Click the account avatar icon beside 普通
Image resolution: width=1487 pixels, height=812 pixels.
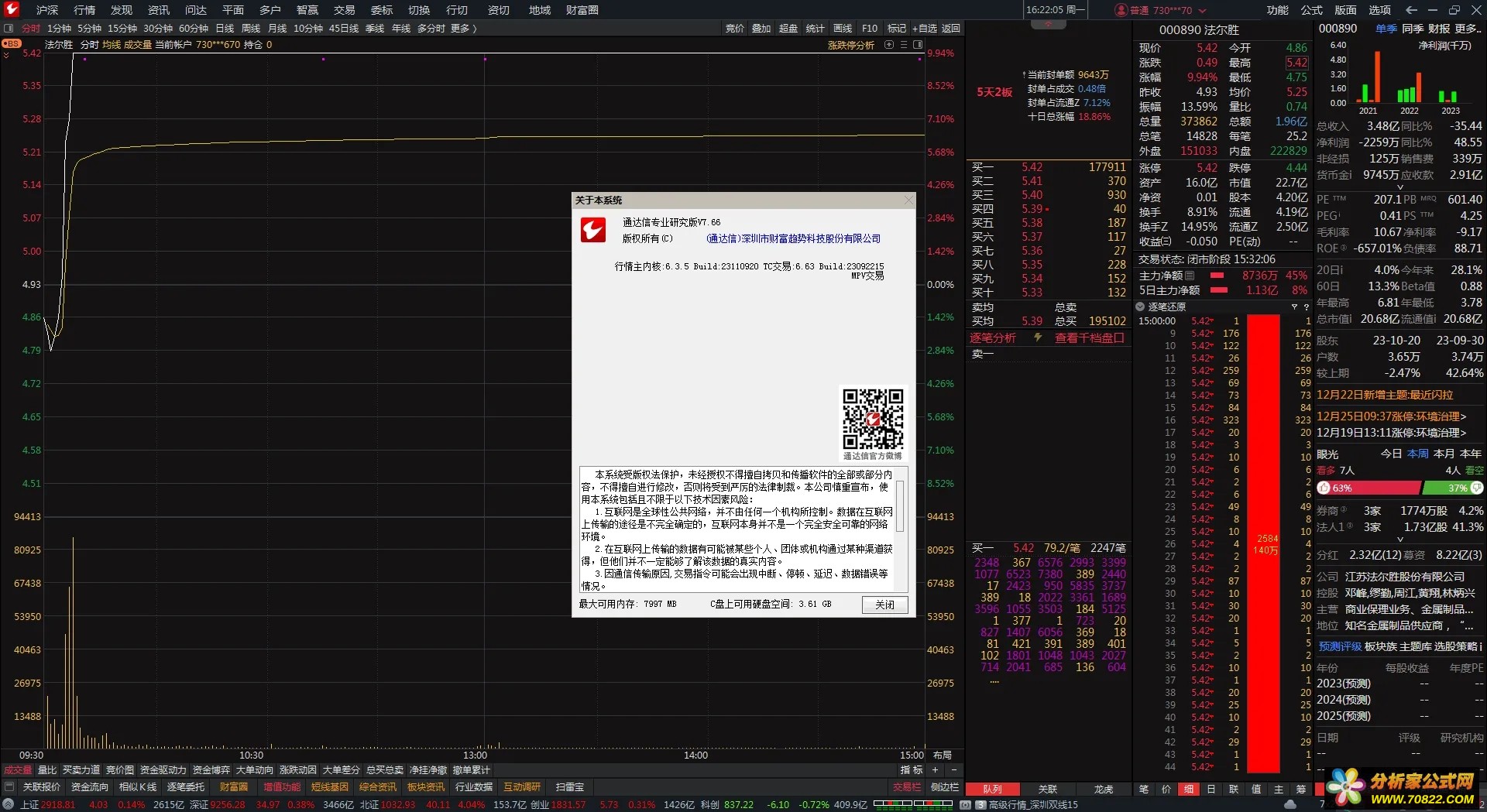[1121, 10]
